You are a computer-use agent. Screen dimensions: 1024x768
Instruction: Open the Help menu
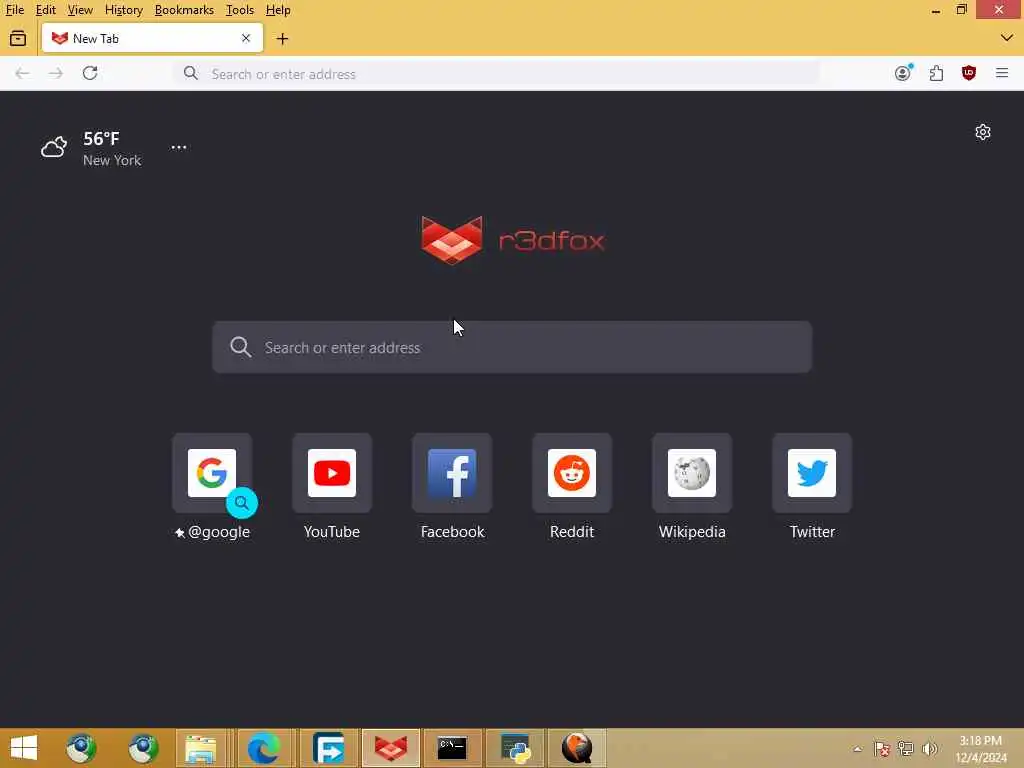pos(278,10)
